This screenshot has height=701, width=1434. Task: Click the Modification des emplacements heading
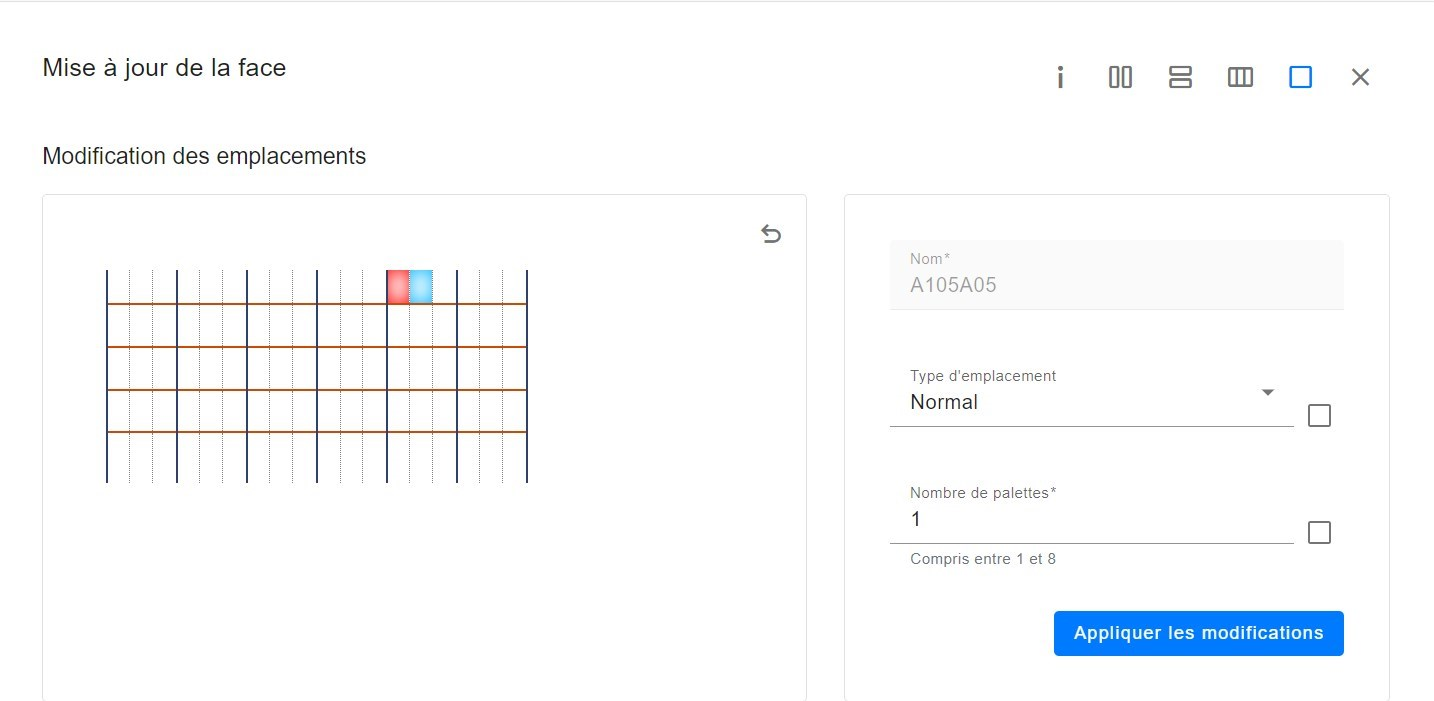click(x=204, y=156)
